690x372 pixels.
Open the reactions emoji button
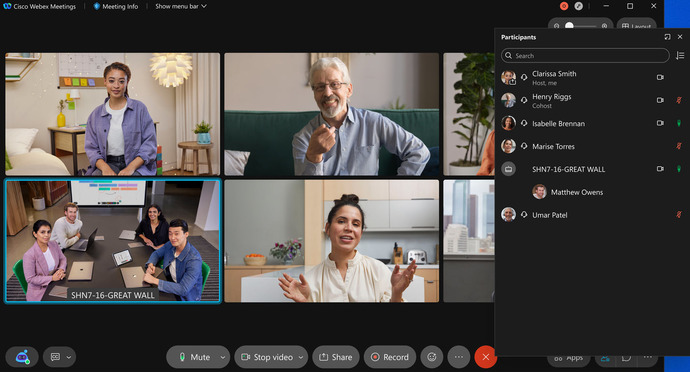click(432, 357)
